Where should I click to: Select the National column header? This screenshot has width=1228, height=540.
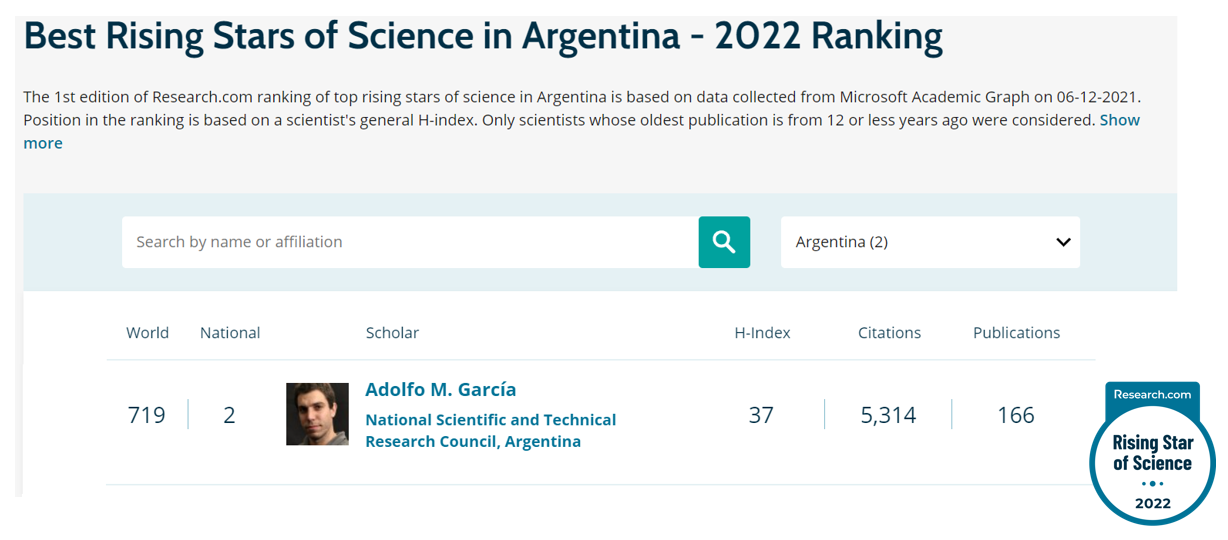[x=230, y=333]
